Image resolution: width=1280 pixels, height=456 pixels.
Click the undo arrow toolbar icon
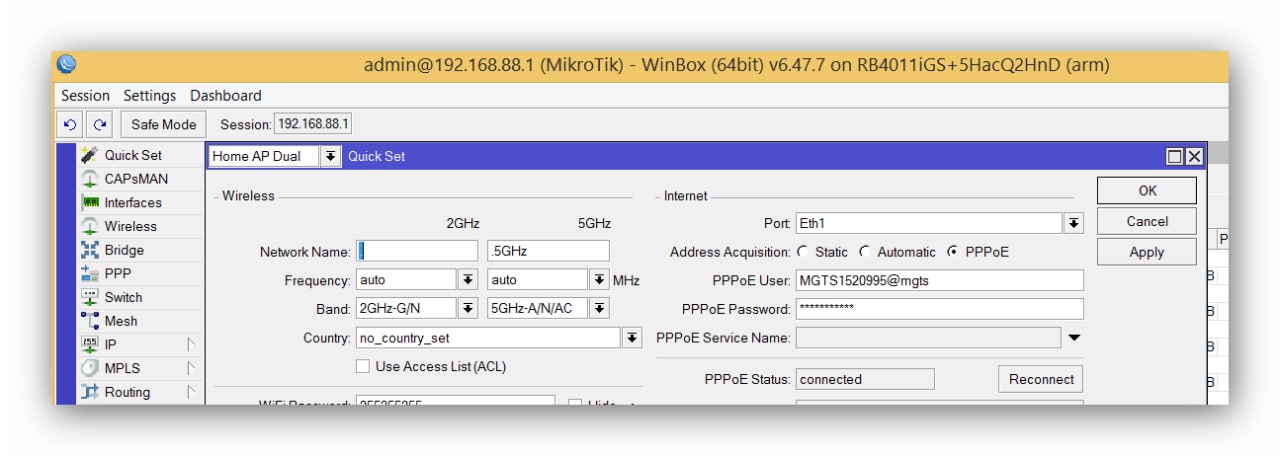69,125
